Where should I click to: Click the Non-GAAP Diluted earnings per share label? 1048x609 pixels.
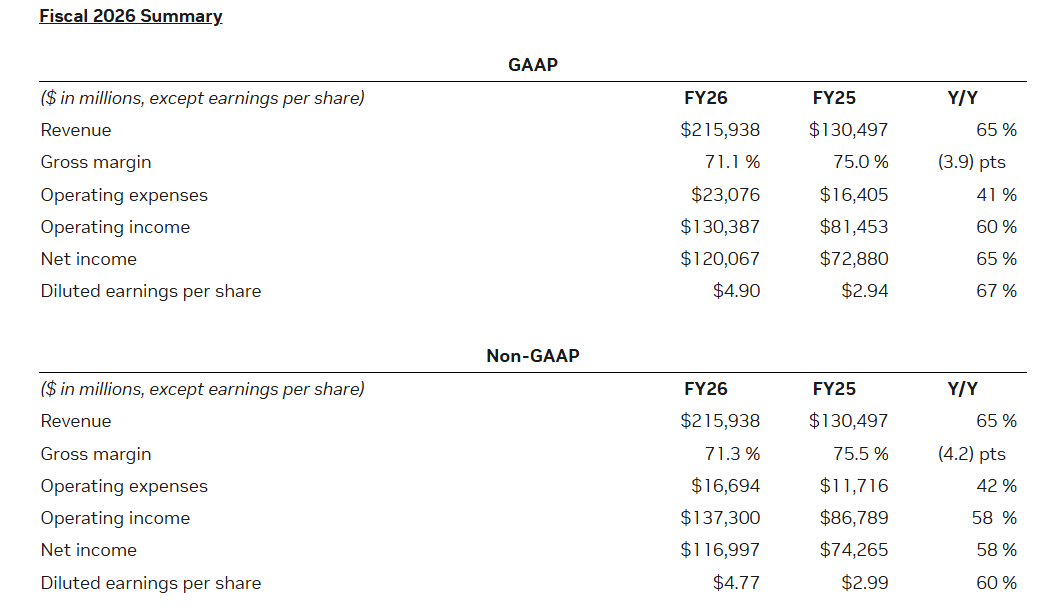pyautogui.click(x=150, y=583)
